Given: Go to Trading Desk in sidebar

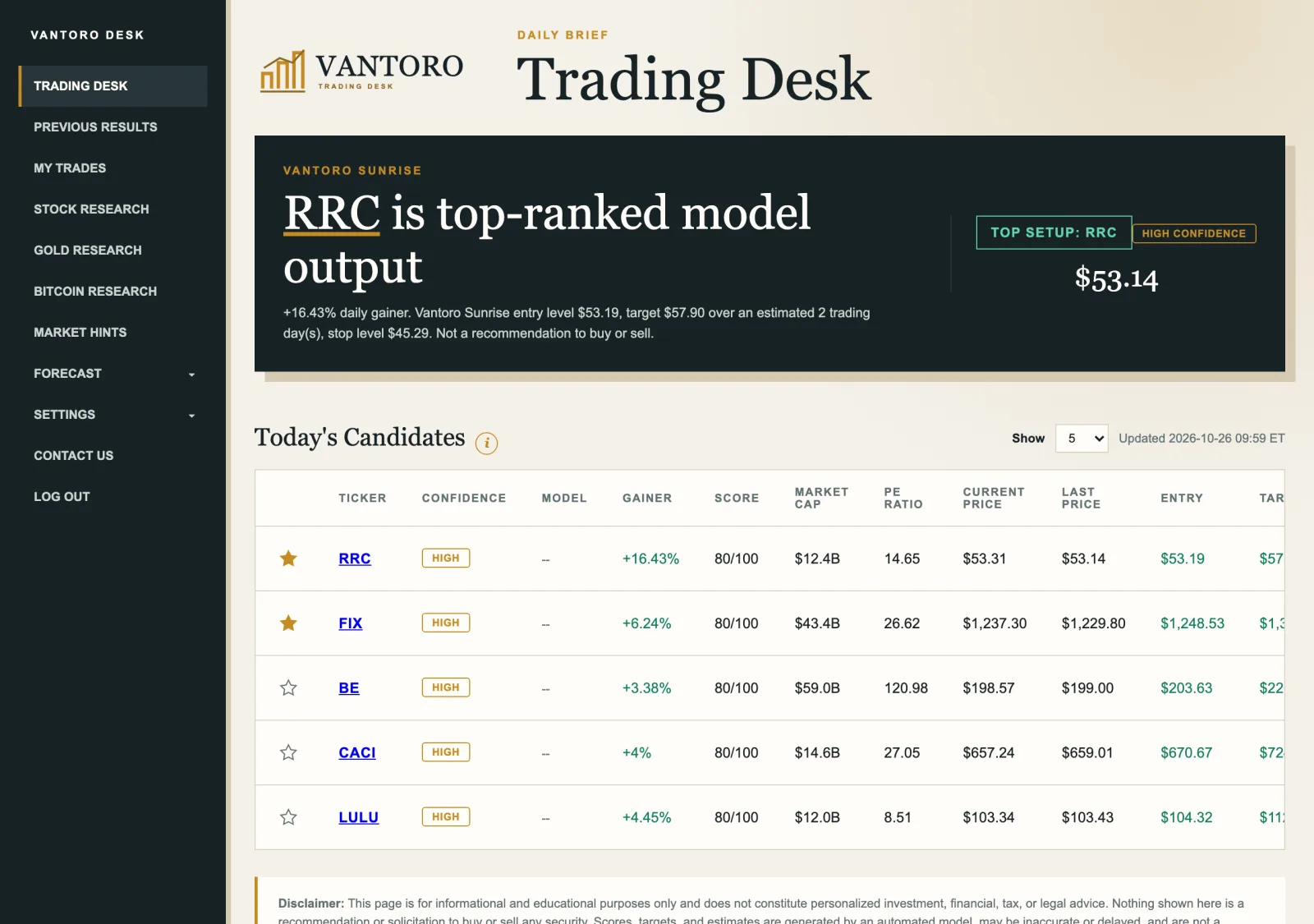Looking at the screenshot, I should 113,86.
